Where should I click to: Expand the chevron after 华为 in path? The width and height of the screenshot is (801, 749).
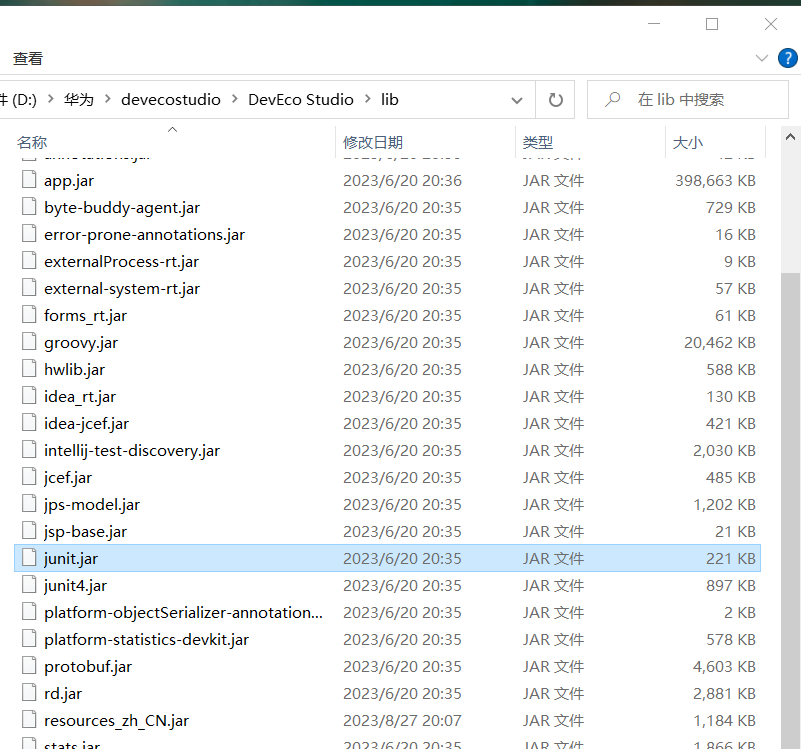(107, 99)
